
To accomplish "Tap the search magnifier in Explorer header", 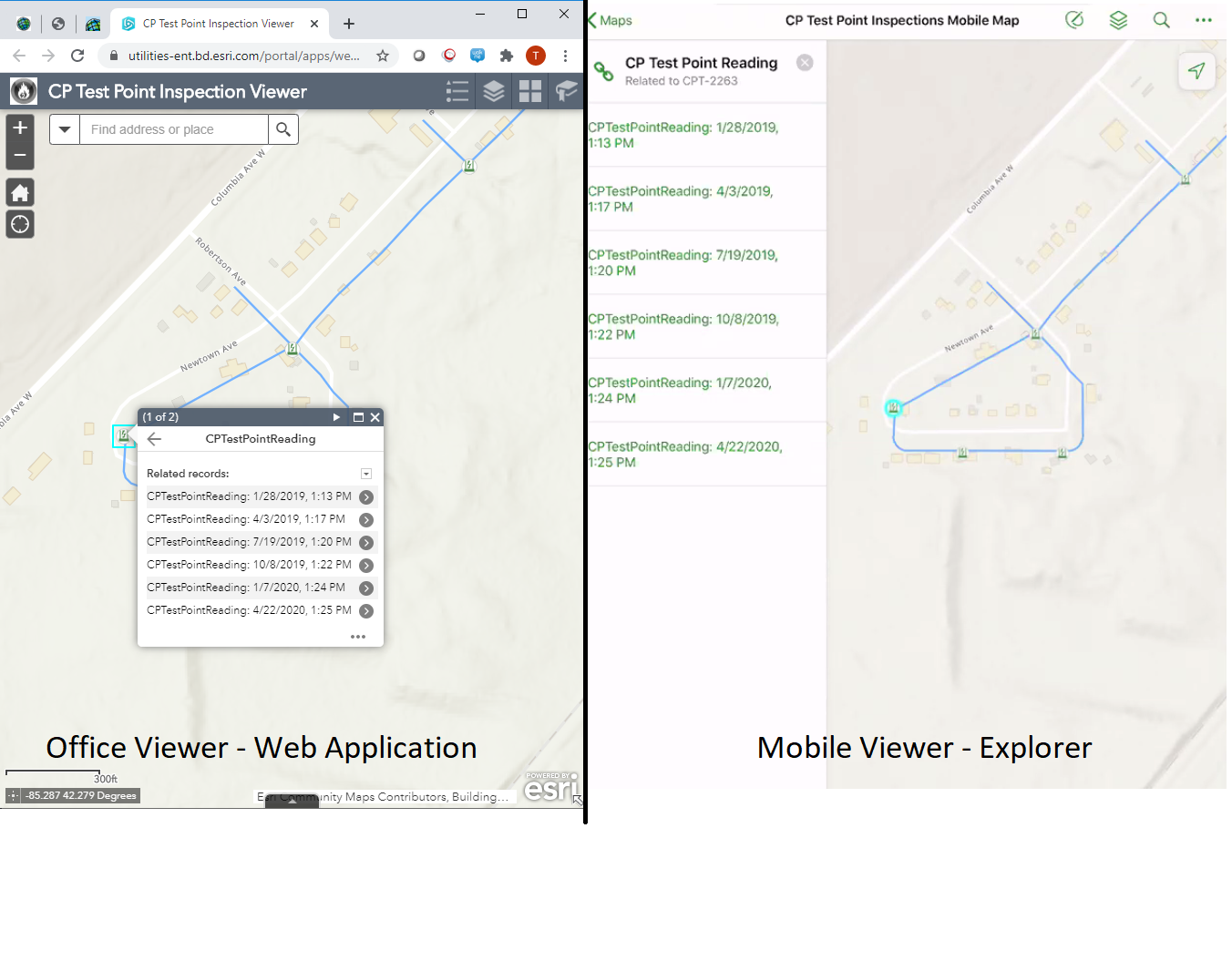I will coord(1161,20).
